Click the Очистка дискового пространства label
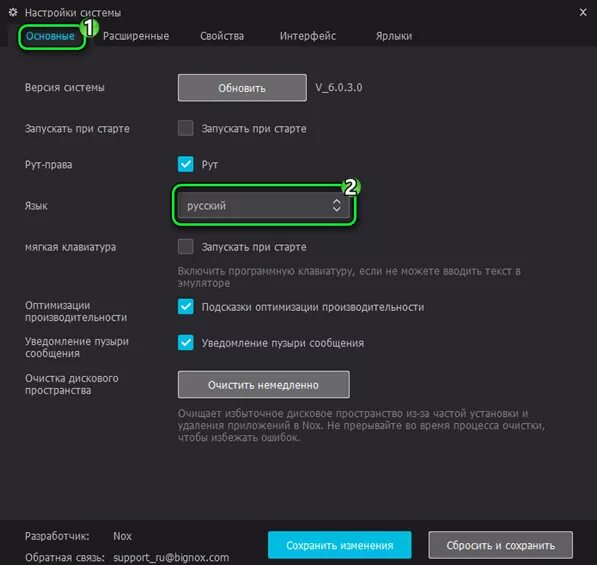 pyautogui.click(x=72, y=384)
